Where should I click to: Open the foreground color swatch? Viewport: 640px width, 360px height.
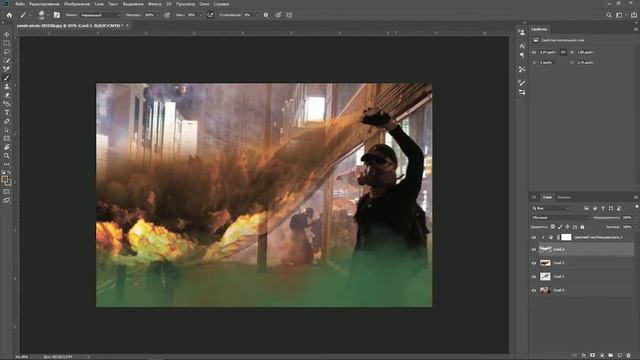click(4, 179)
